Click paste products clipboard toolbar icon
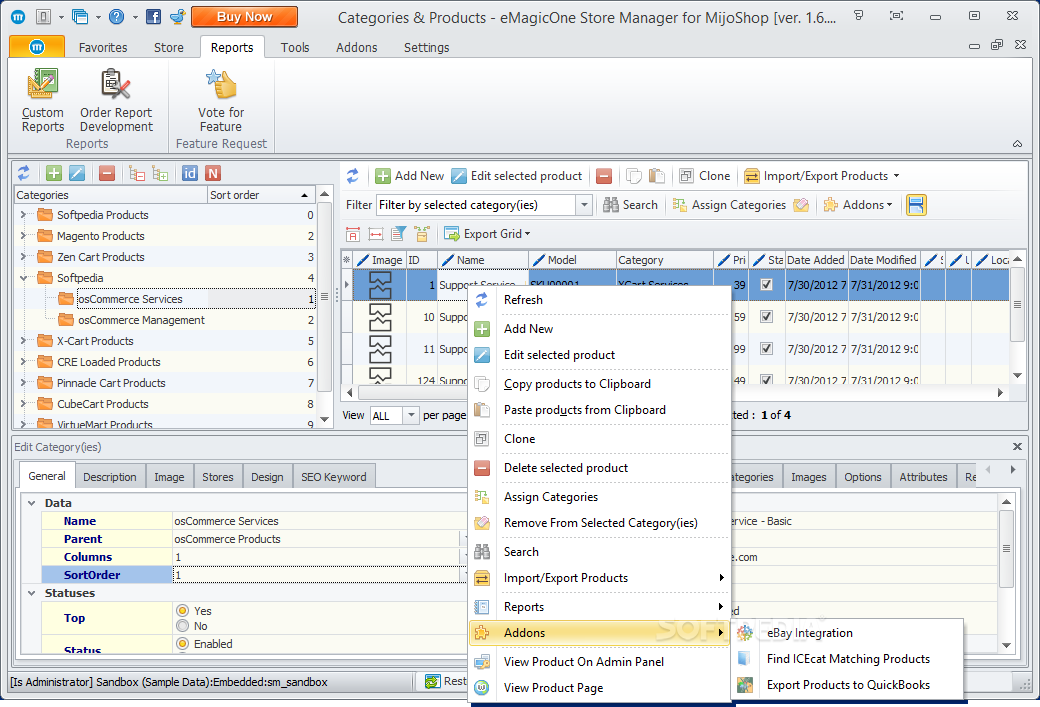The height and width of the screenshot is (707, 1040). [657, 176]
